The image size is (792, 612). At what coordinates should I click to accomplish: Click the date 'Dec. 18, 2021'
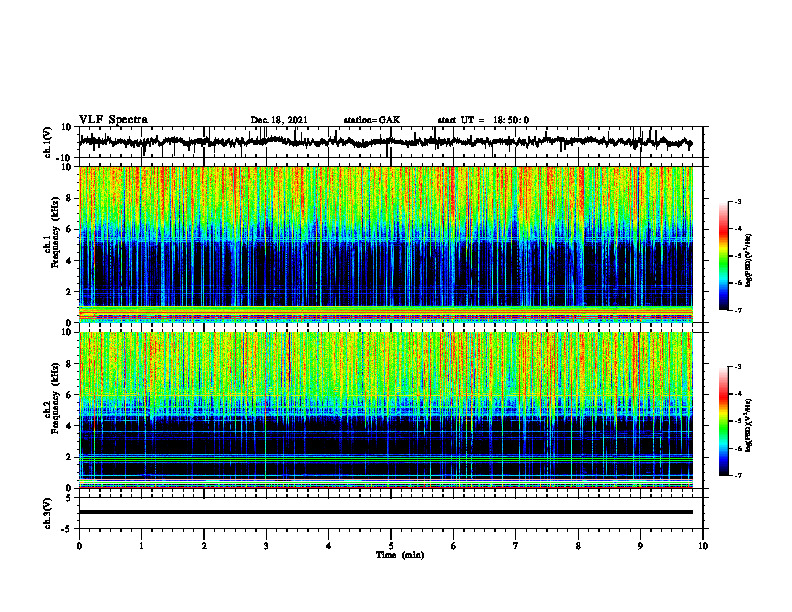coord(279,120)
